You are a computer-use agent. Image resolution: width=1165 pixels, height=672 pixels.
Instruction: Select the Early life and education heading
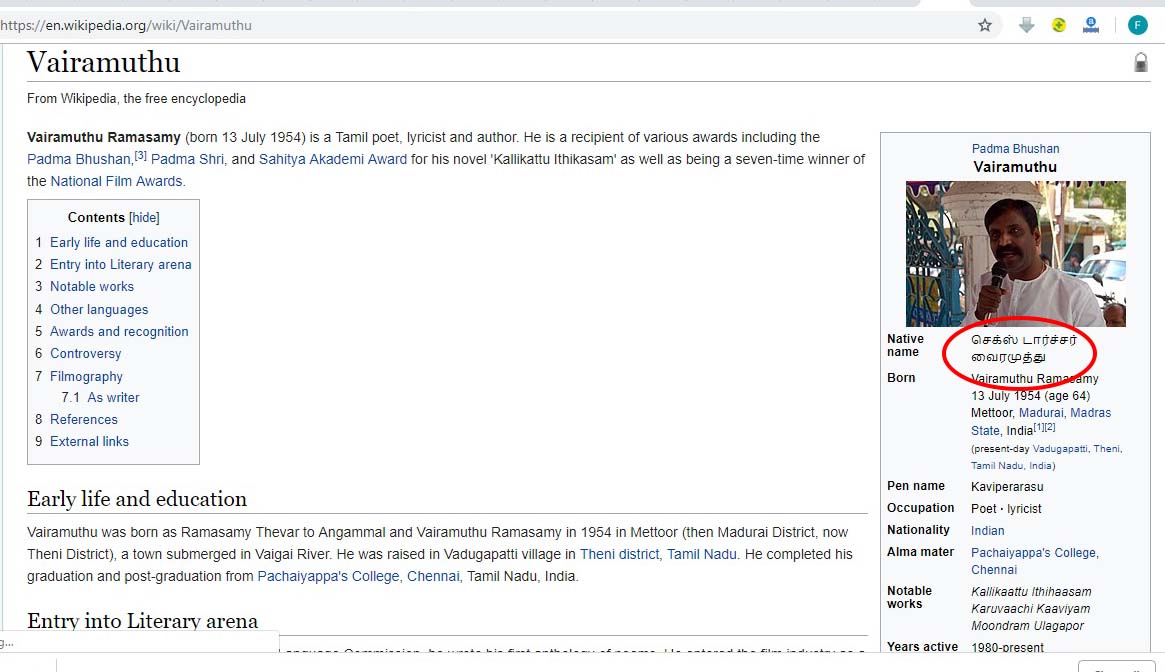click(137, 499)
